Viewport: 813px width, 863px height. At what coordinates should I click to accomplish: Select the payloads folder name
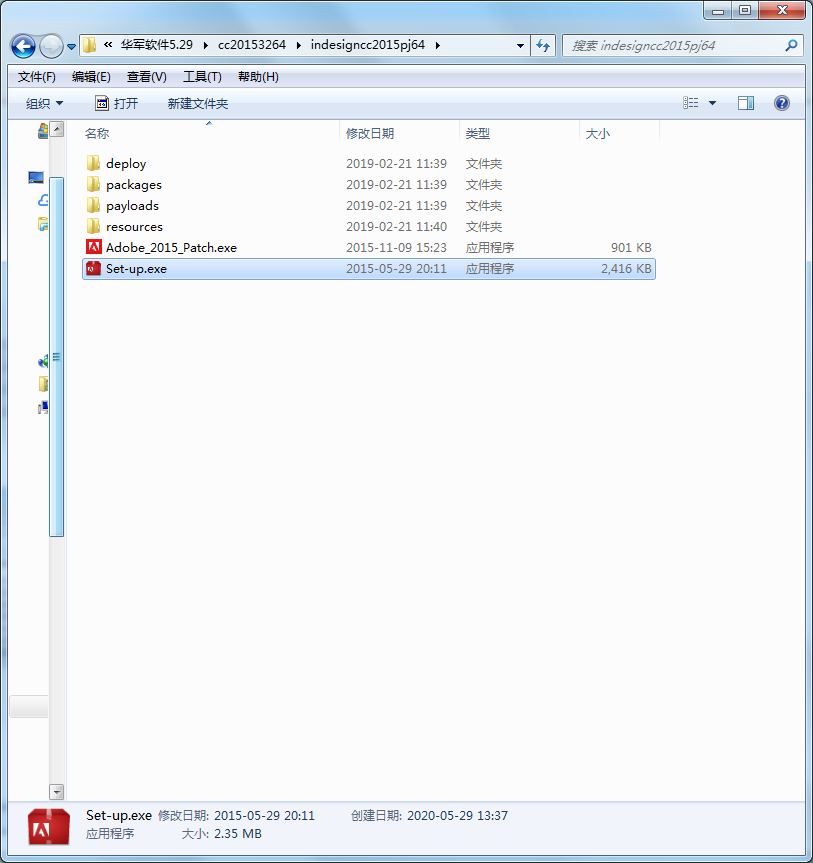tap(132, 206)
